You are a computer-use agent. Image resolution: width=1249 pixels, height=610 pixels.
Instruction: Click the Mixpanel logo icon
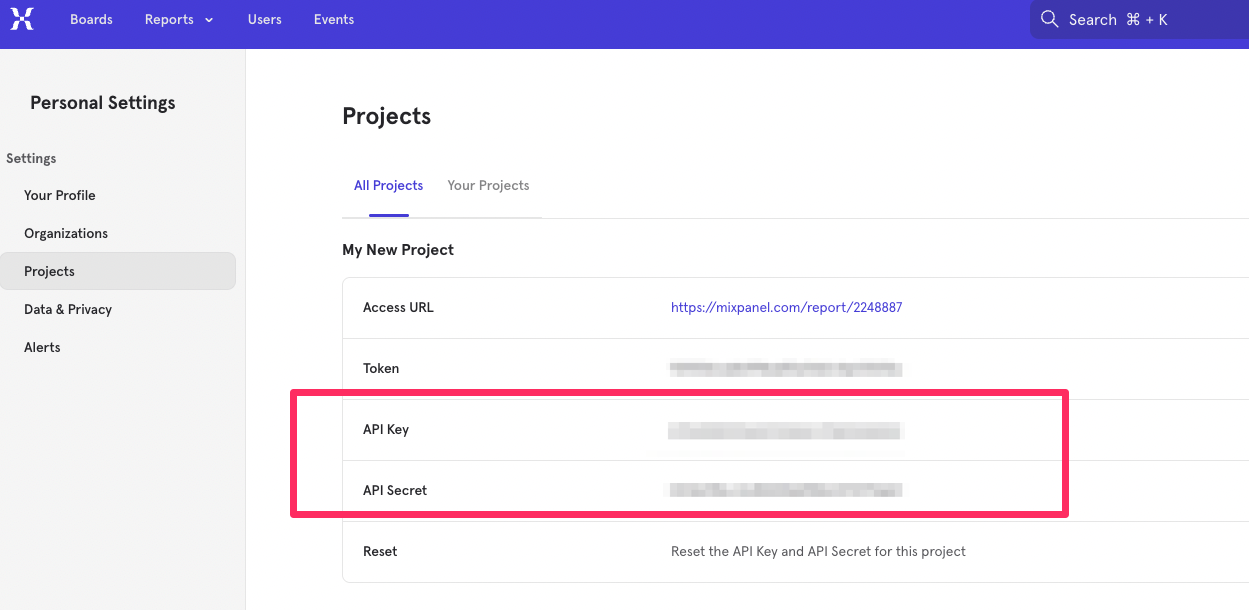pos(22,19)
